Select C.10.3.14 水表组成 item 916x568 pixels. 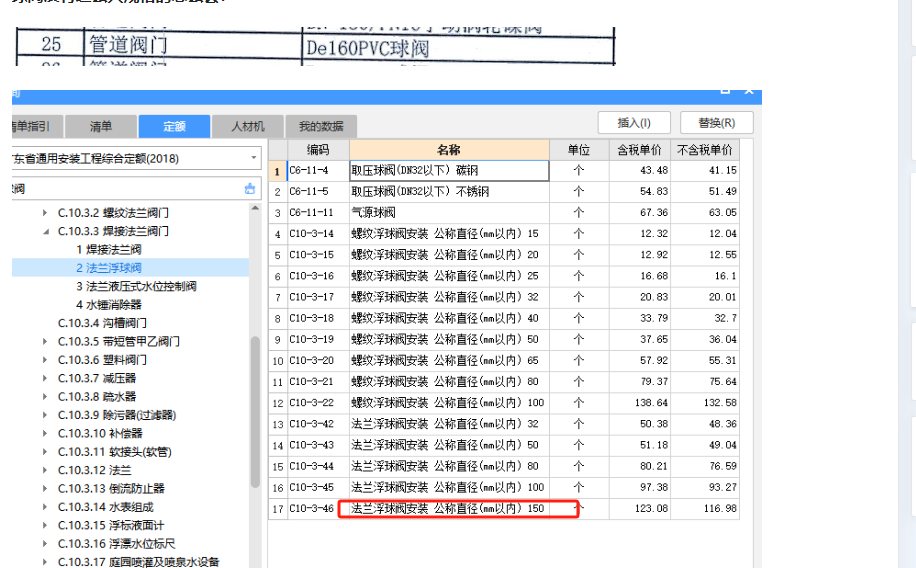tap(105, 507)
